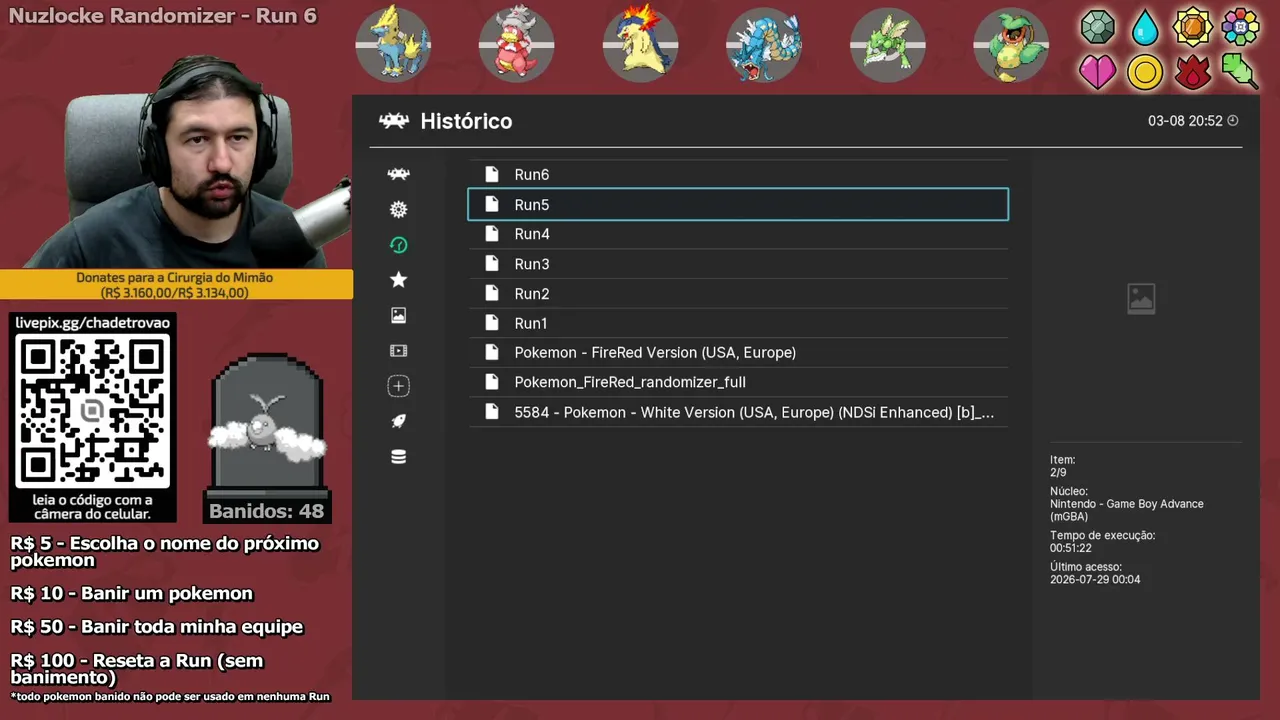The height and width of the screenshot is (720, 1280).
Task: Select the Run2 history entry
Action: pyautogui.click(x=738, y=293)
